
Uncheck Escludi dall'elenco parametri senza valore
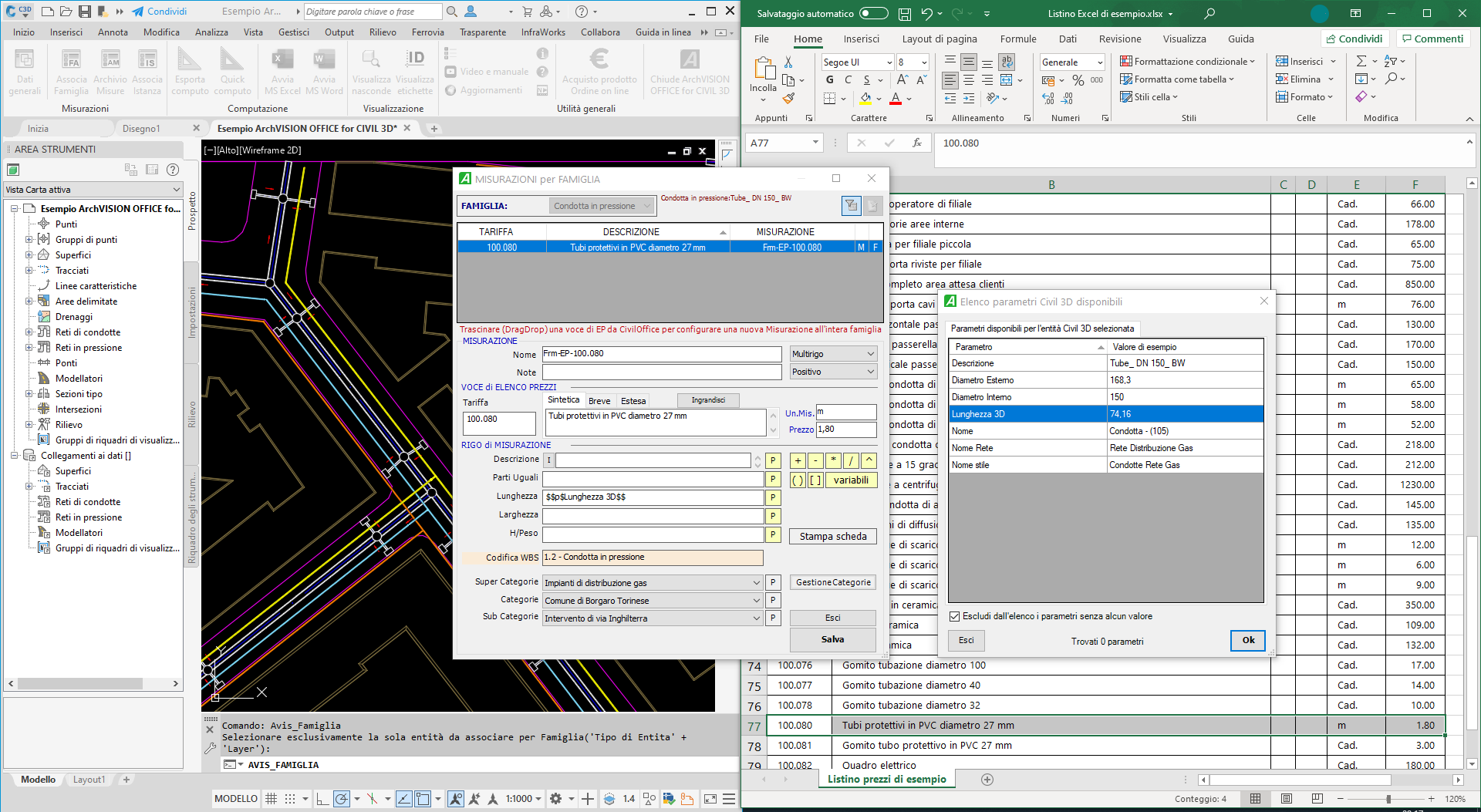pyautogui.click(x=955, y=616)
